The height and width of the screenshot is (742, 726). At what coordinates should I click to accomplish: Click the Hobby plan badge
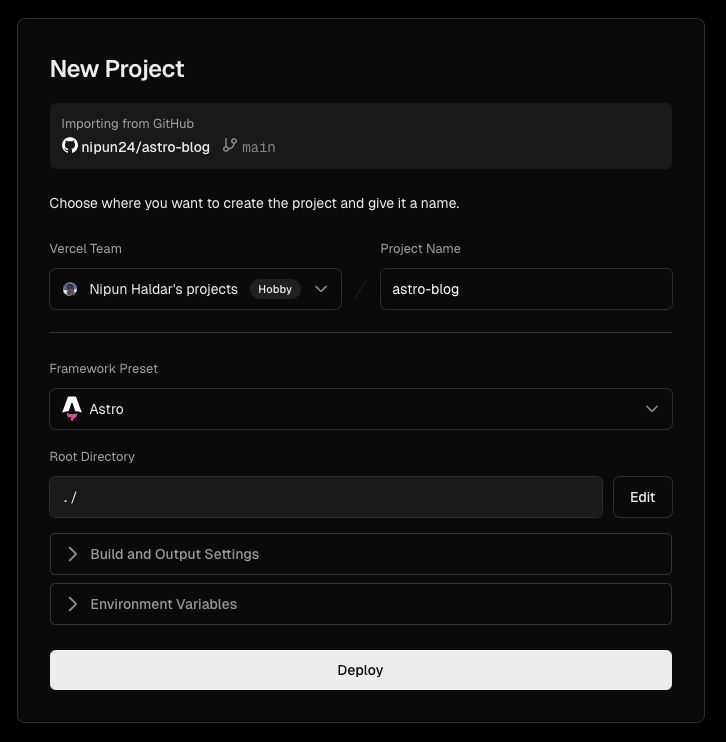(275, 289)
